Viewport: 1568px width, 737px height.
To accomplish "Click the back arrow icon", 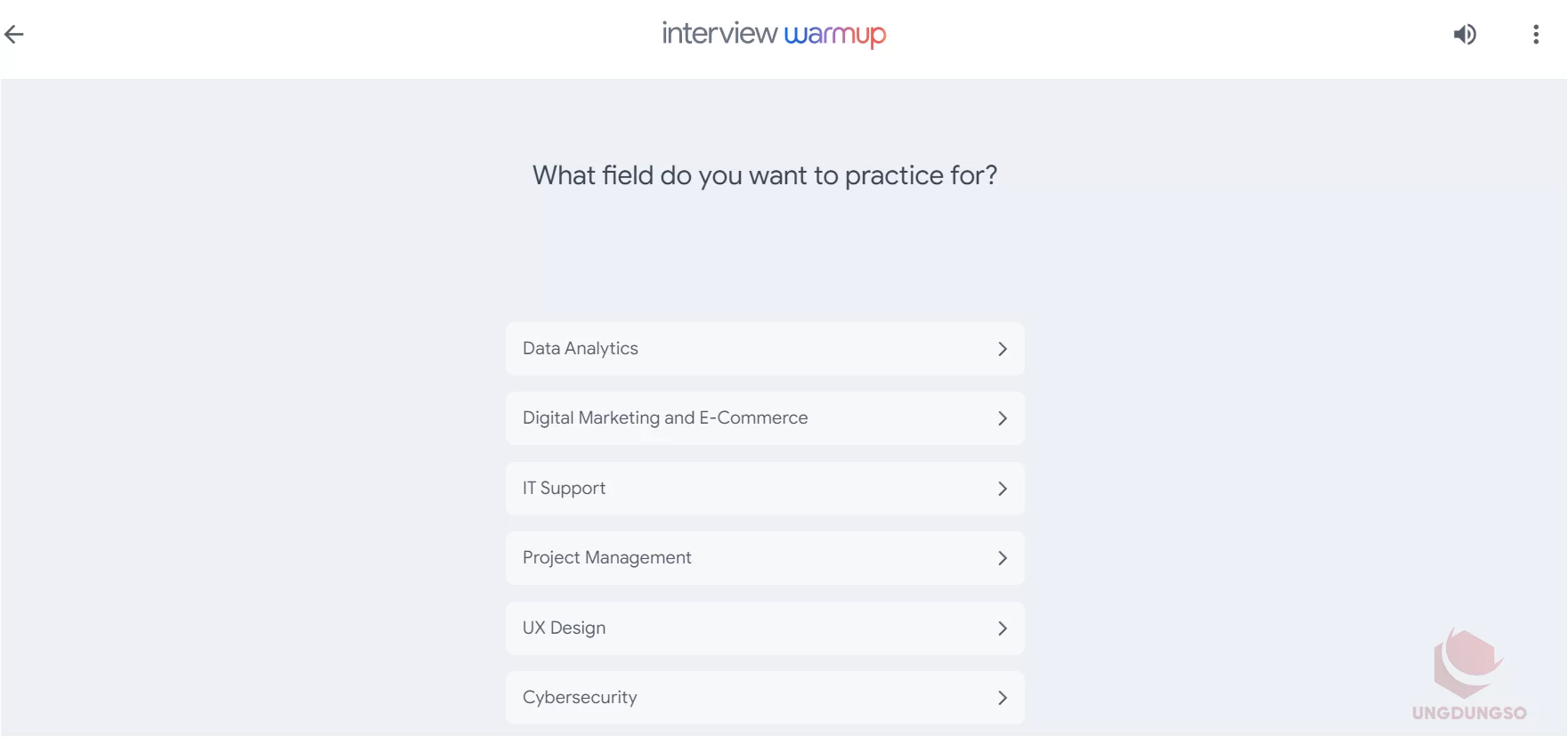I will tap(14, 34).
